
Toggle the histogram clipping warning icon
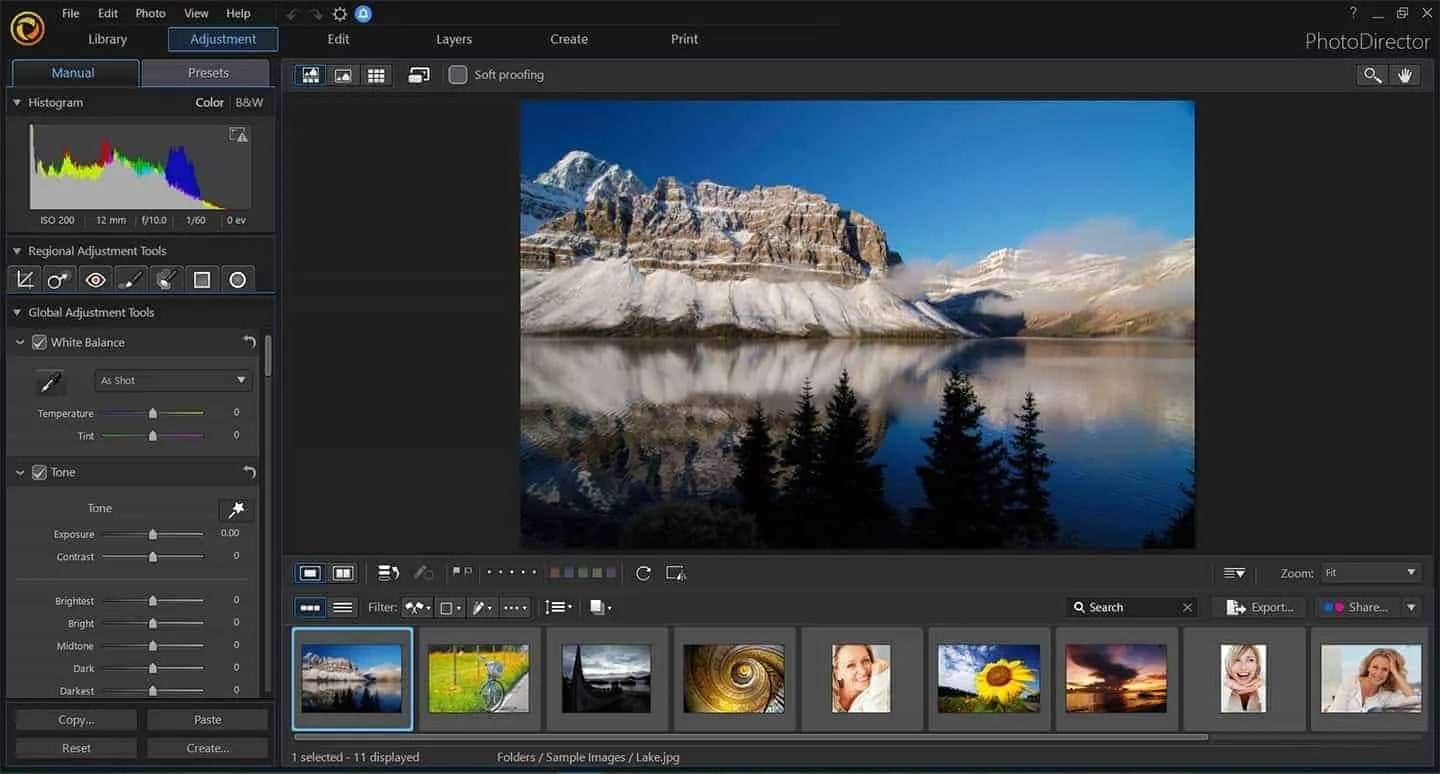tap(238, 134)
